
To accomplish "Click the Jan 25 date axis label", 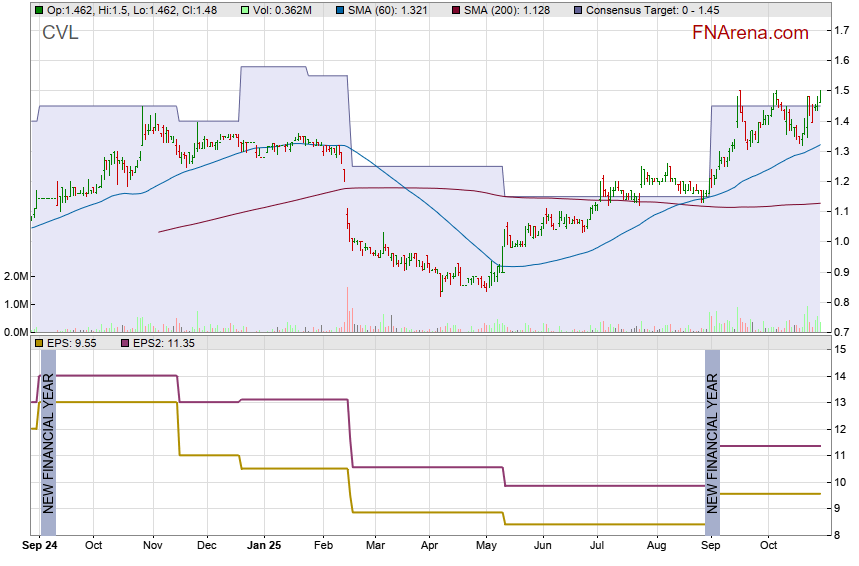I will tap(265, 546).
